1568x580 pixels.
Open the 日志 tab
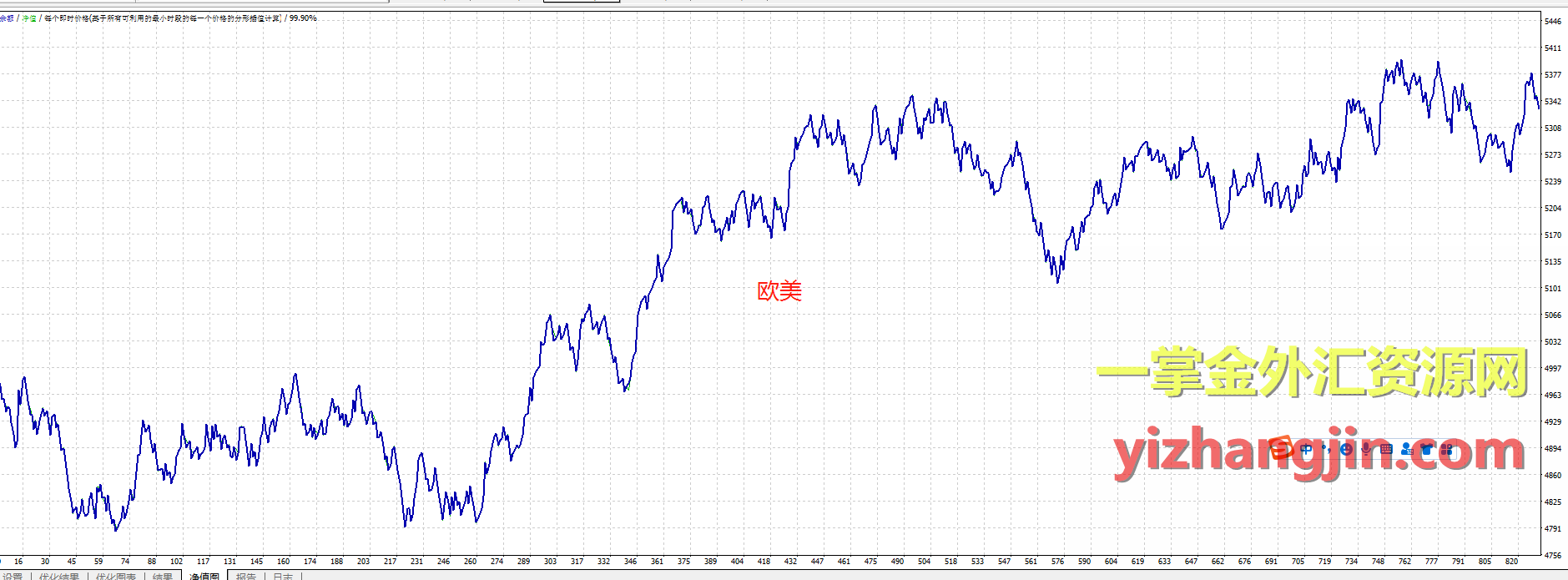[284, 576]
